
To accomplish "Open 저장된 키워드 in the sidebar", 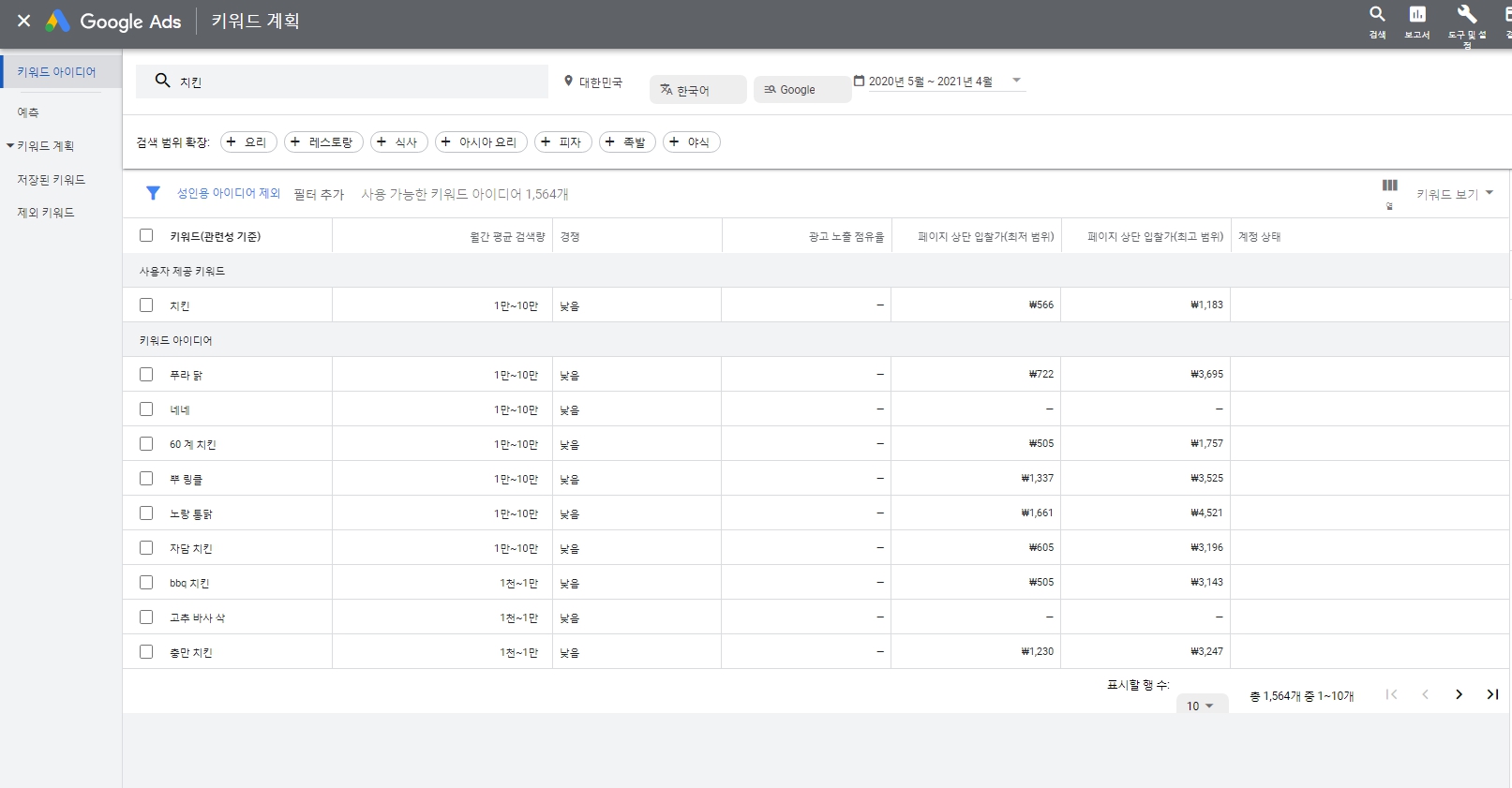I will coord(52,179).
